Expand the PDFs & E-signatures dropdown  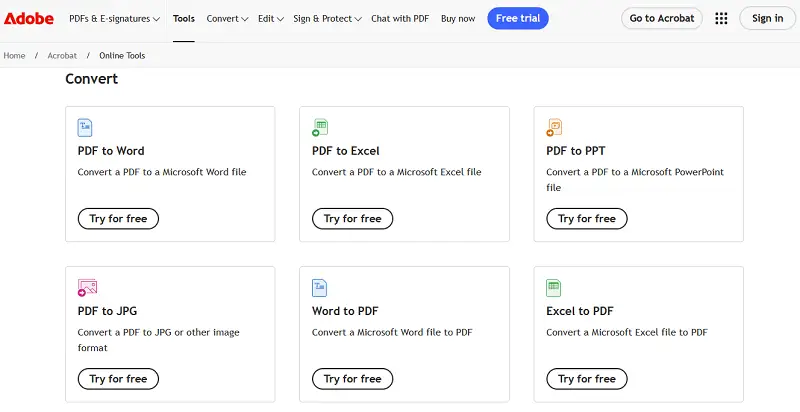pyautogui.click(x=114, y=18)
